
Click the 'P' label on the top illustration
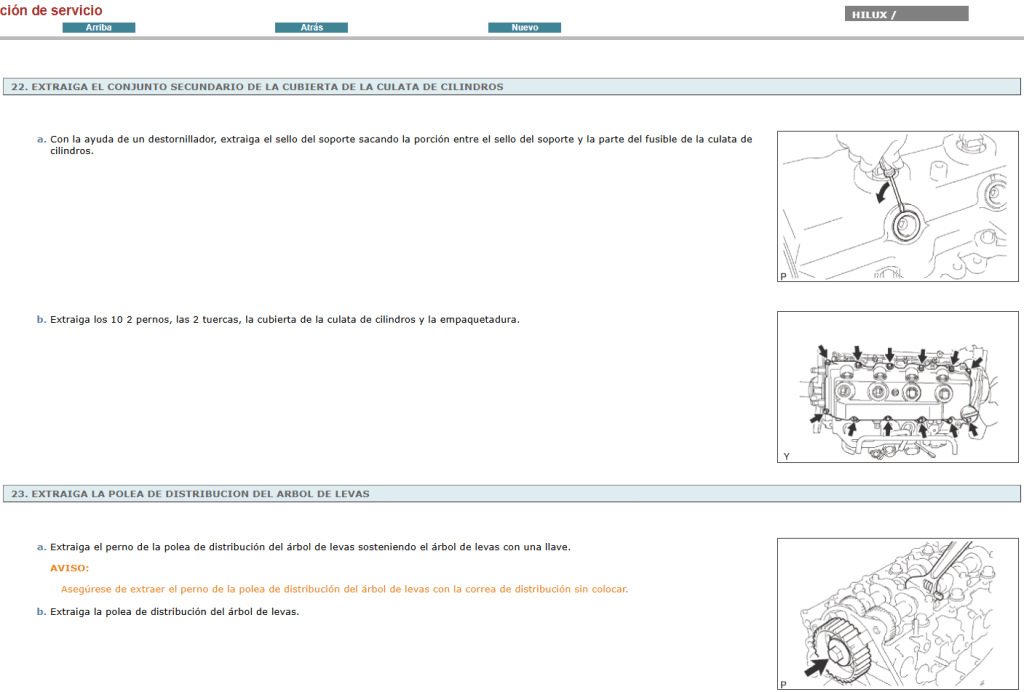click(x=780, y=275)
